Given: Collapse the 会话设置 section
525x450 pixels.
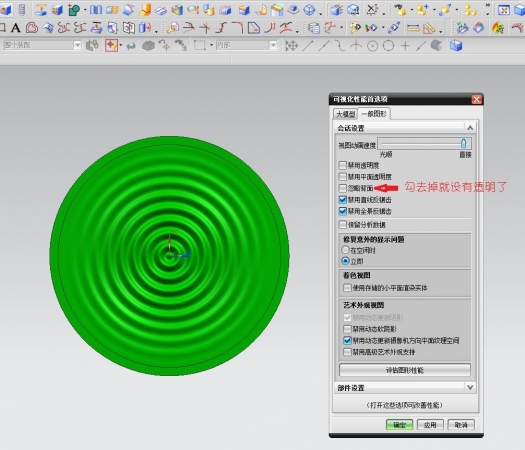Looking at the screenshot, I should click(x=470, y=128).
